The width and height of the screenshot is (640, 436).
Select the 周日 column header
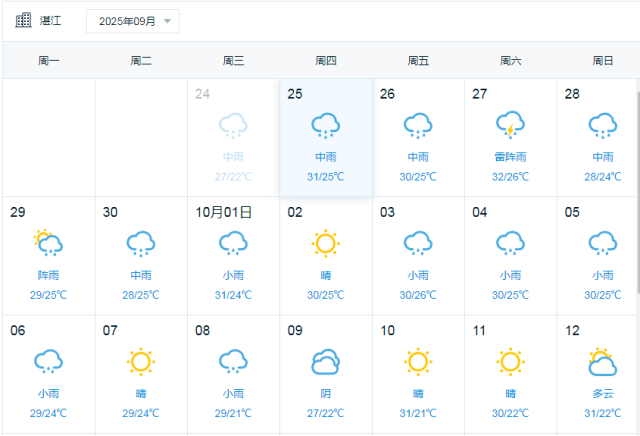click(602, 61)
